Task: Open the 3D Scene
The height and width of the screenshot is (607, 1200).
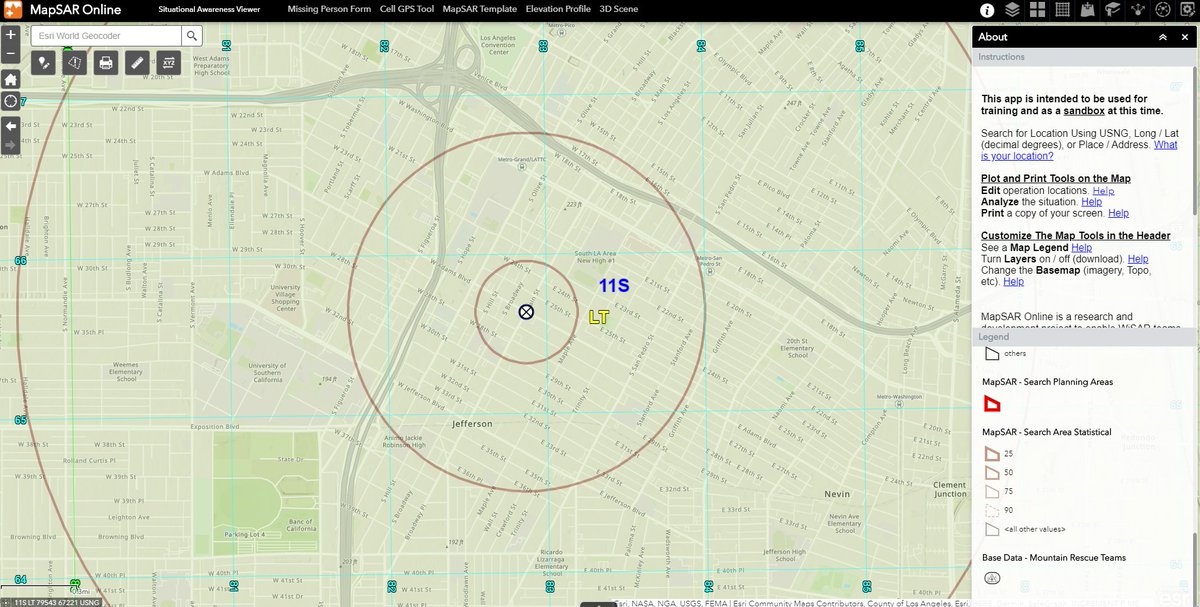Action: tap(618, 9)
